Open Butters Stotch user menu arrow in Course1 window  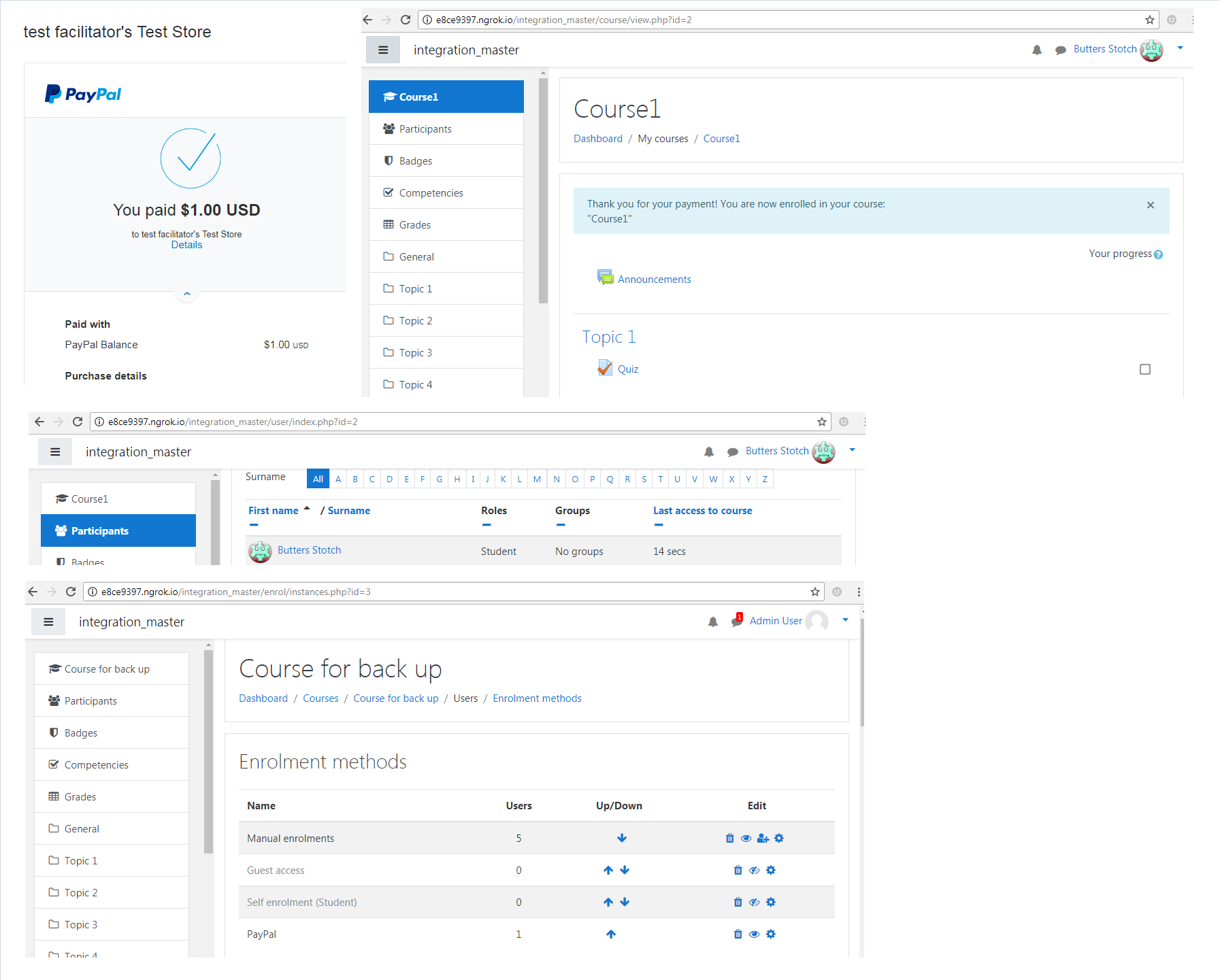[1181, 48]
